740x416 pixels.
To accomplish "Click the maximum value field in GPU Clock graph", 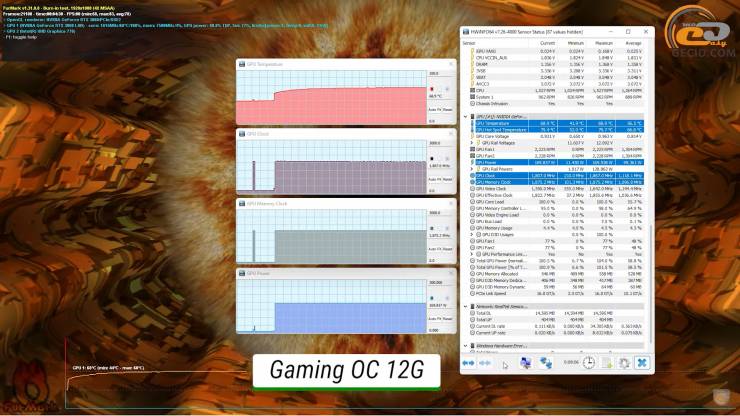I will 440,143.
